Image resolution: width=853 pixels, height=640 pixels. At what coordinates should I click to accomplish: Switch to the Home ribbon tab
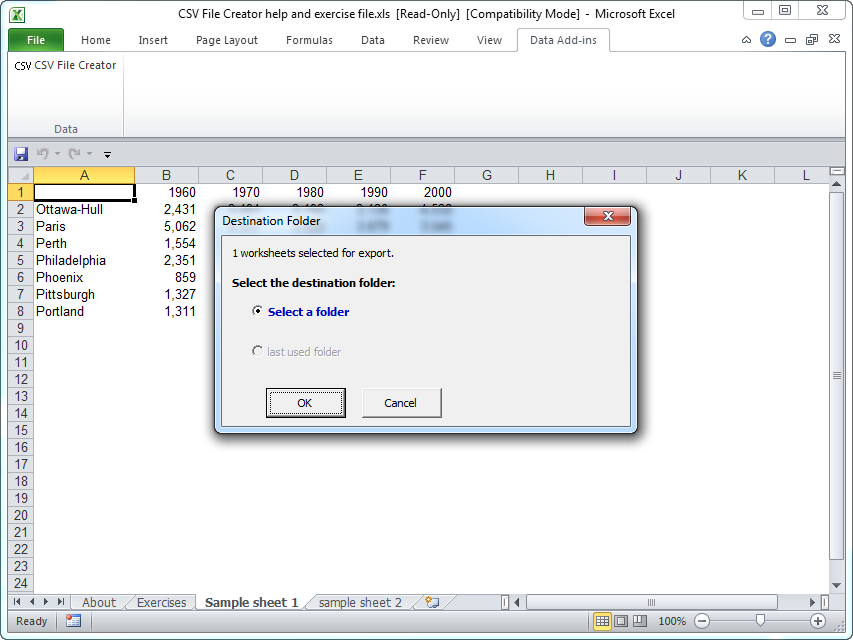coord(96,40)
